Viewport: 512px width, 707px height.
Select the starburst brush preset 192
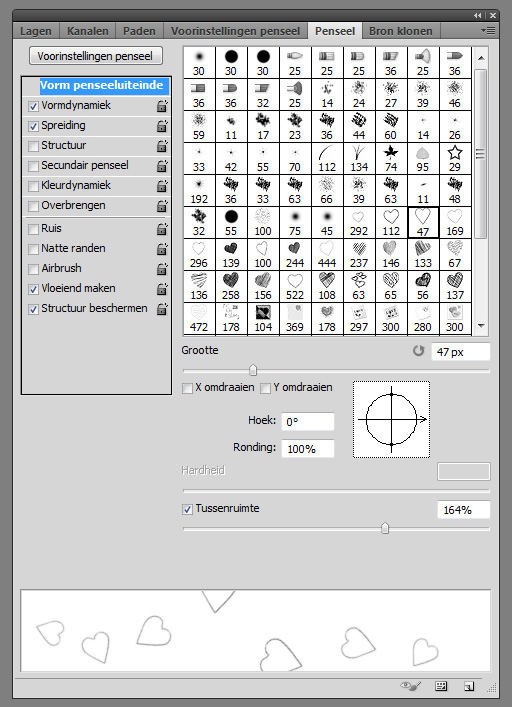click(199, 191)
